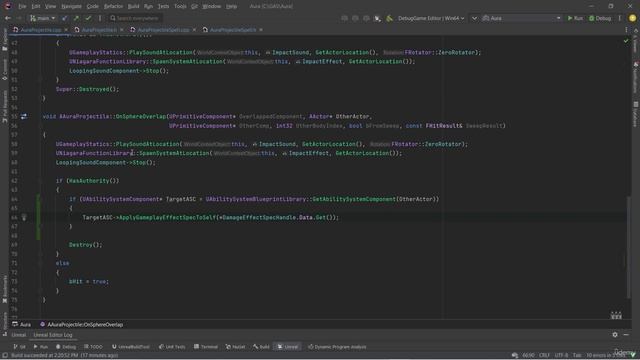Click the gutter lightbulb icon at line 66
The height and width of the screenshot is (360, 640).
pyautogui.click(x=24, y=217)
